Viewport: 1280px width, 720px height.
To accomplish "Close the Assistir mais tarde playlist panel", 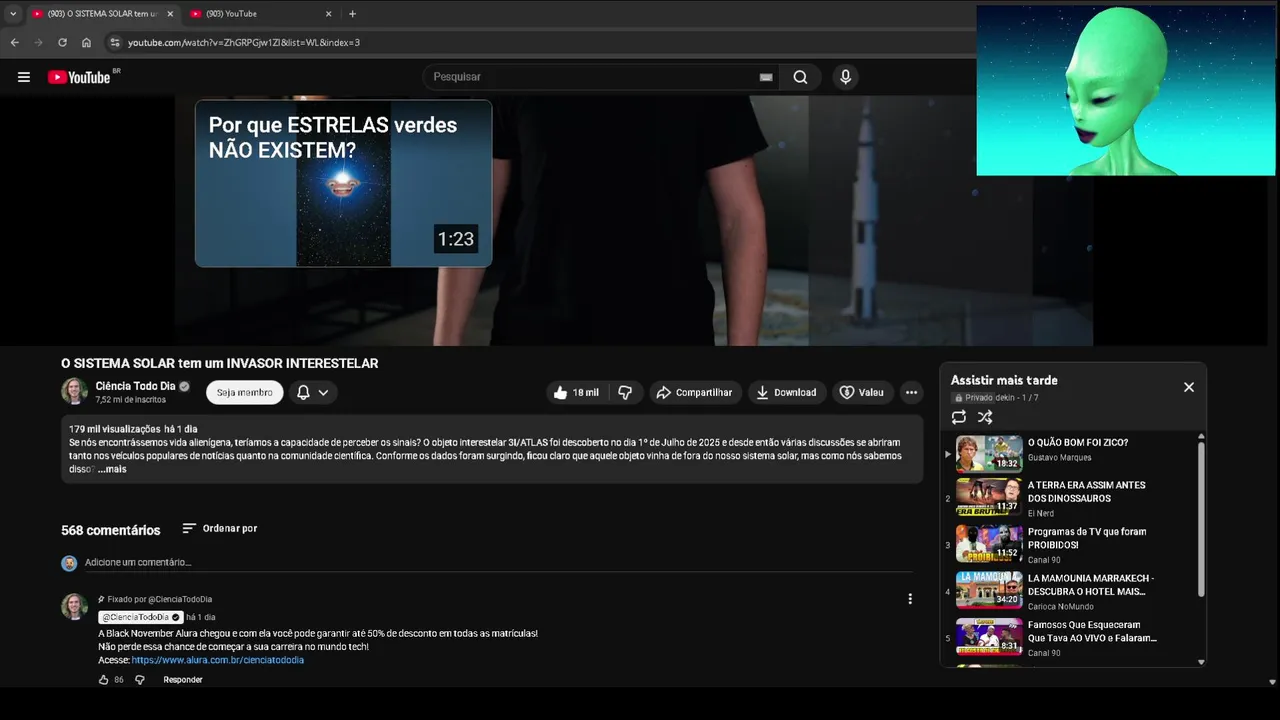I will coord(1189,387).
